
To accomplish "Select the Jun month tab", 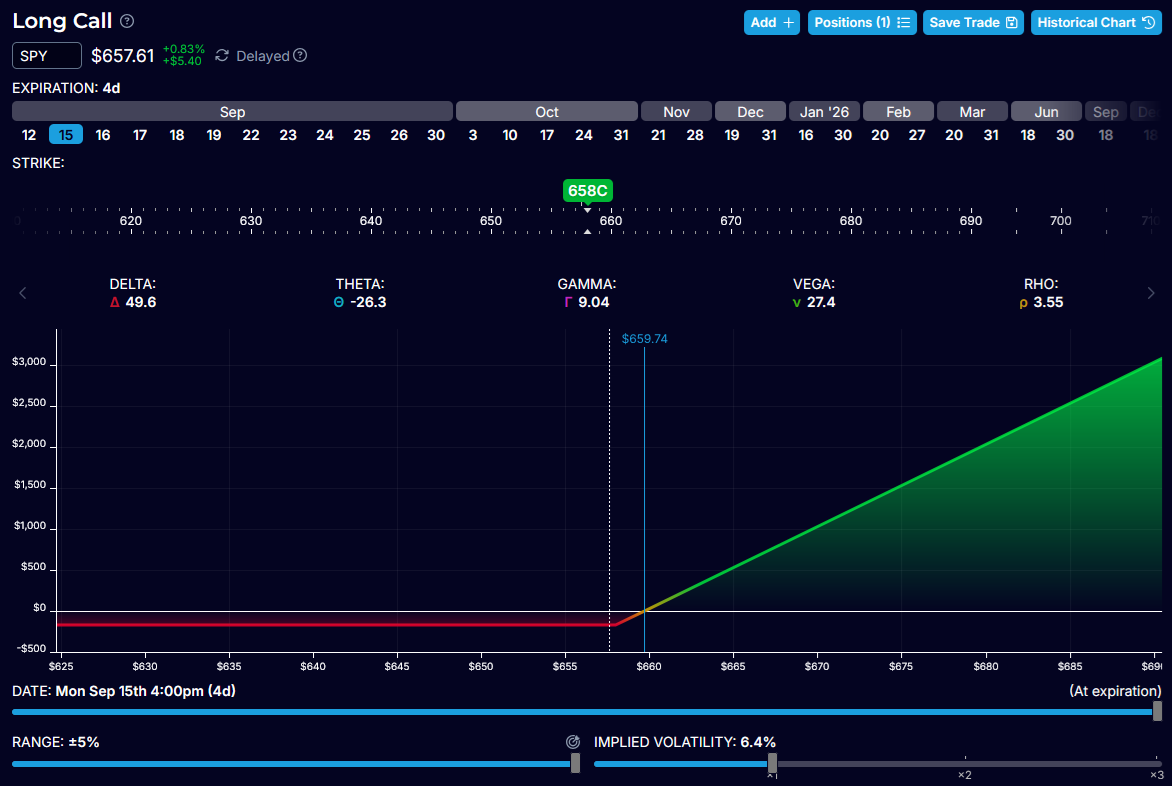I will coord(1046,111).
